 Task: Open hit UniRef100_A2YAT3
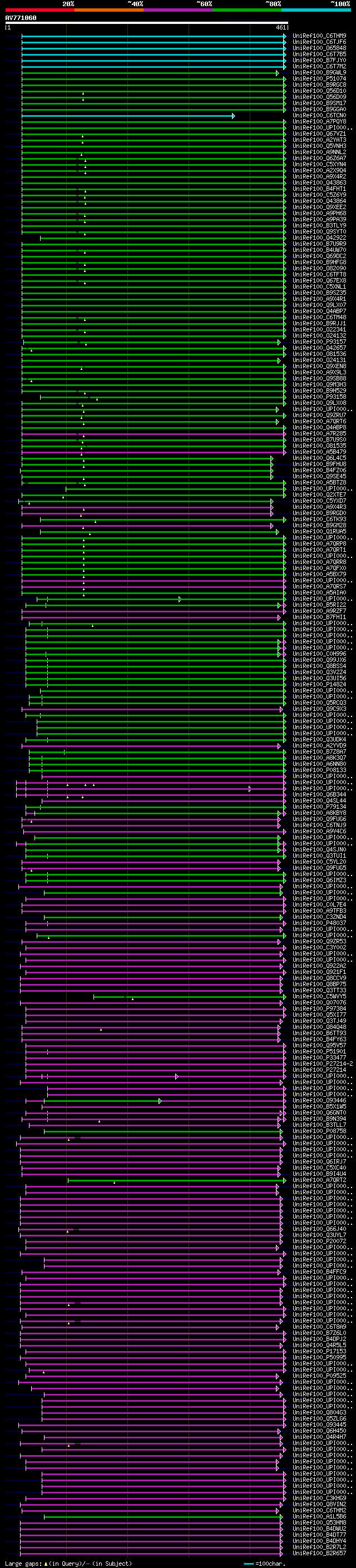tap(319, 140)
